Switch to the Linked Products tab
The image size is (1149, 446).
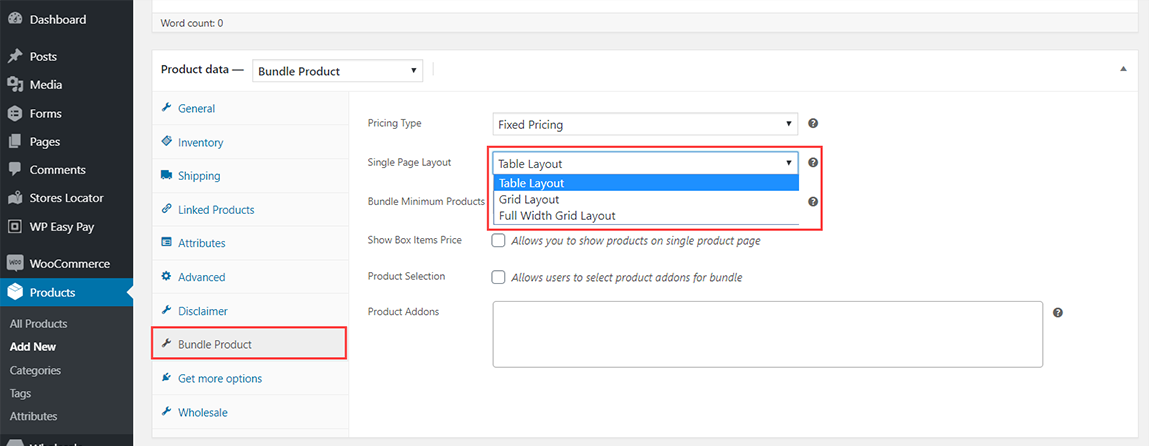tap(216, 210)
